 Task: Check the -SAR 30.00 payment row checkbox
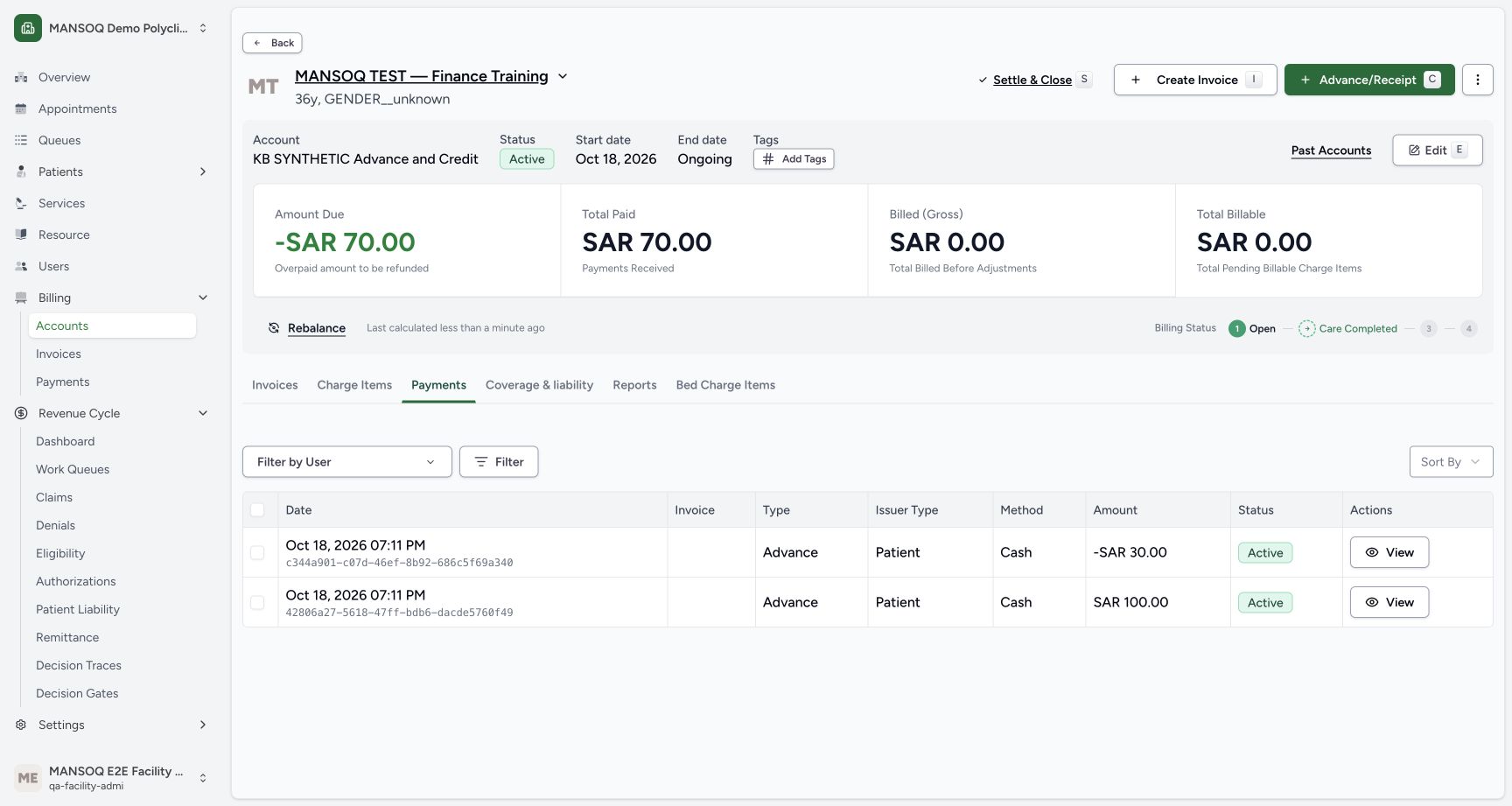coord(257,553)
